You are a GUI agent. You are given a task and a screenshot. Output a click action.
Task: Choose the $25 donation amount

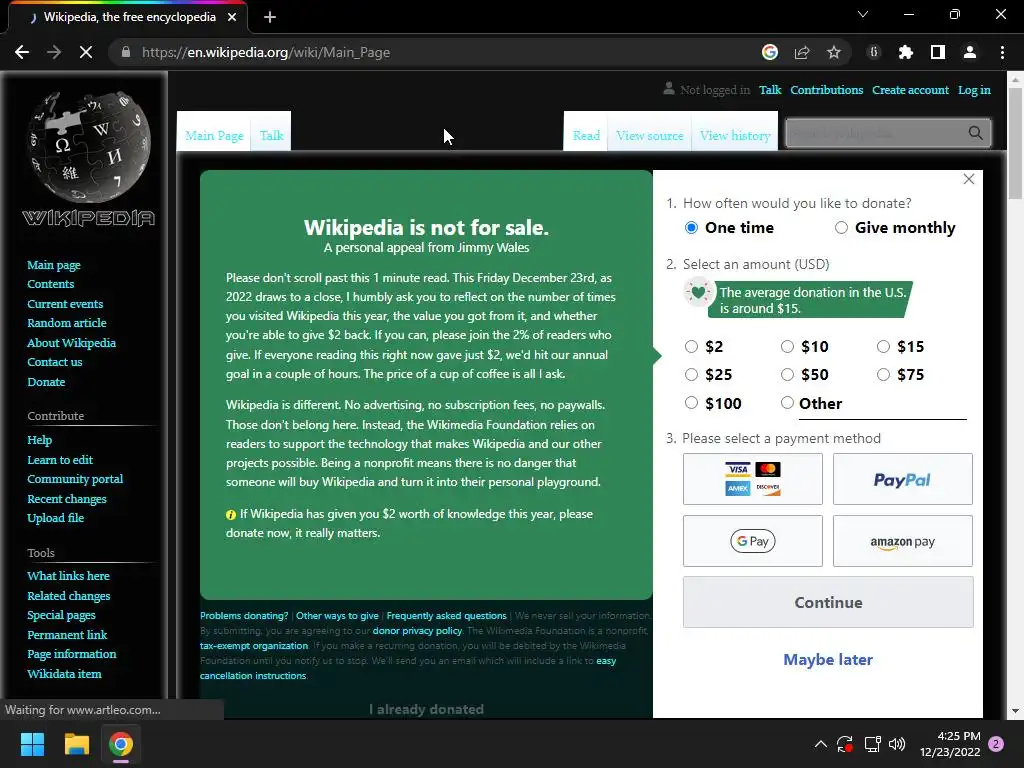coord(691,374)
